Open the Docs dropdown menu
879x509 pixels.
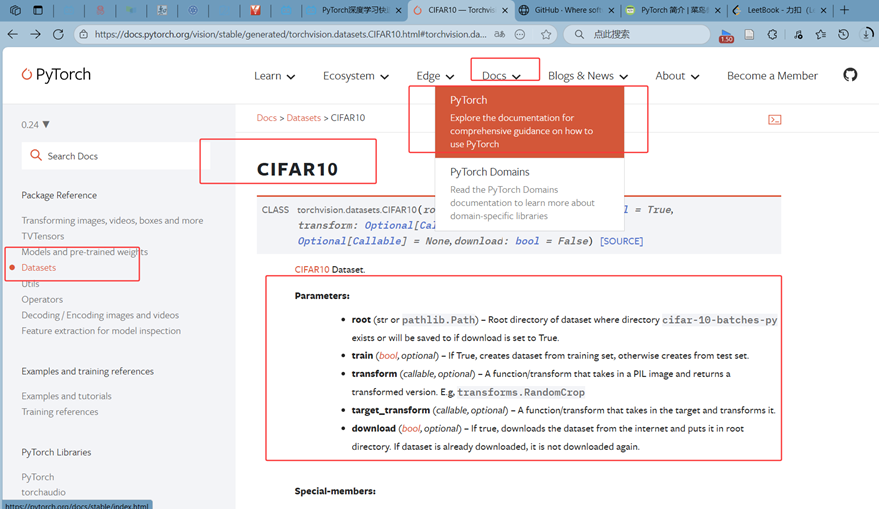click(501, 76)
